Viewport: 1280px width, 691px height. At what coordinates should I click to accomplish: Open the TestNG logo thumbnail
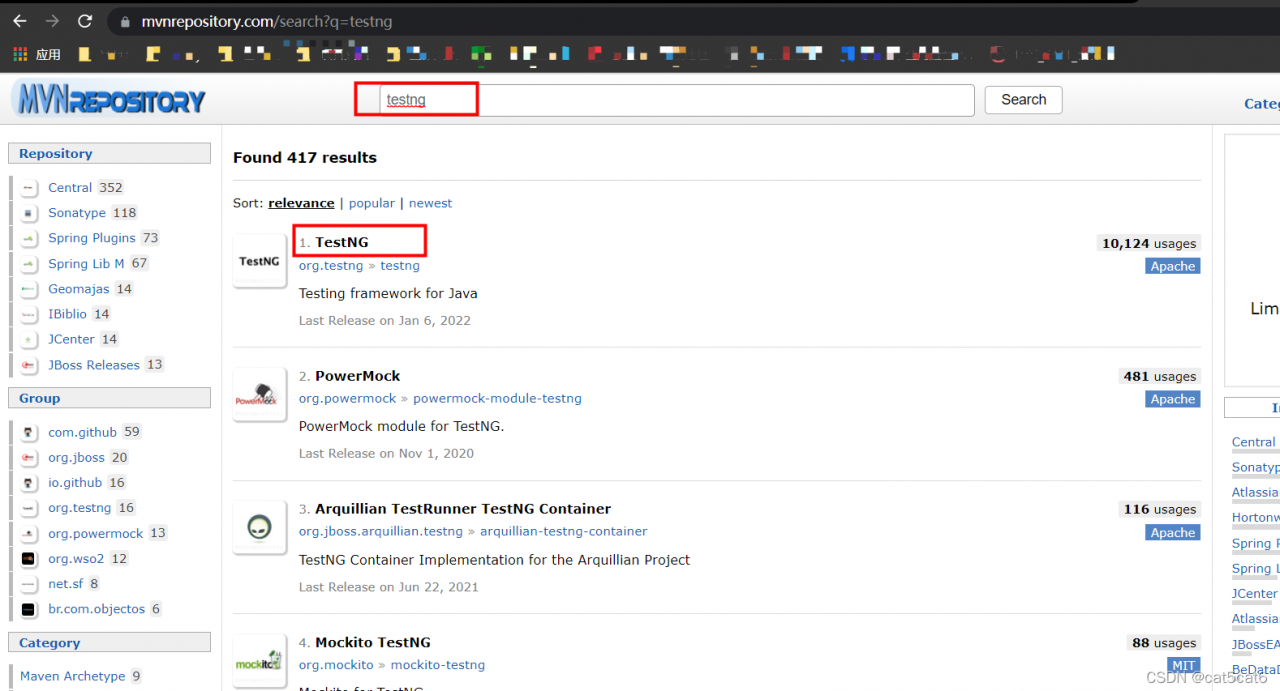pos(260,261)
